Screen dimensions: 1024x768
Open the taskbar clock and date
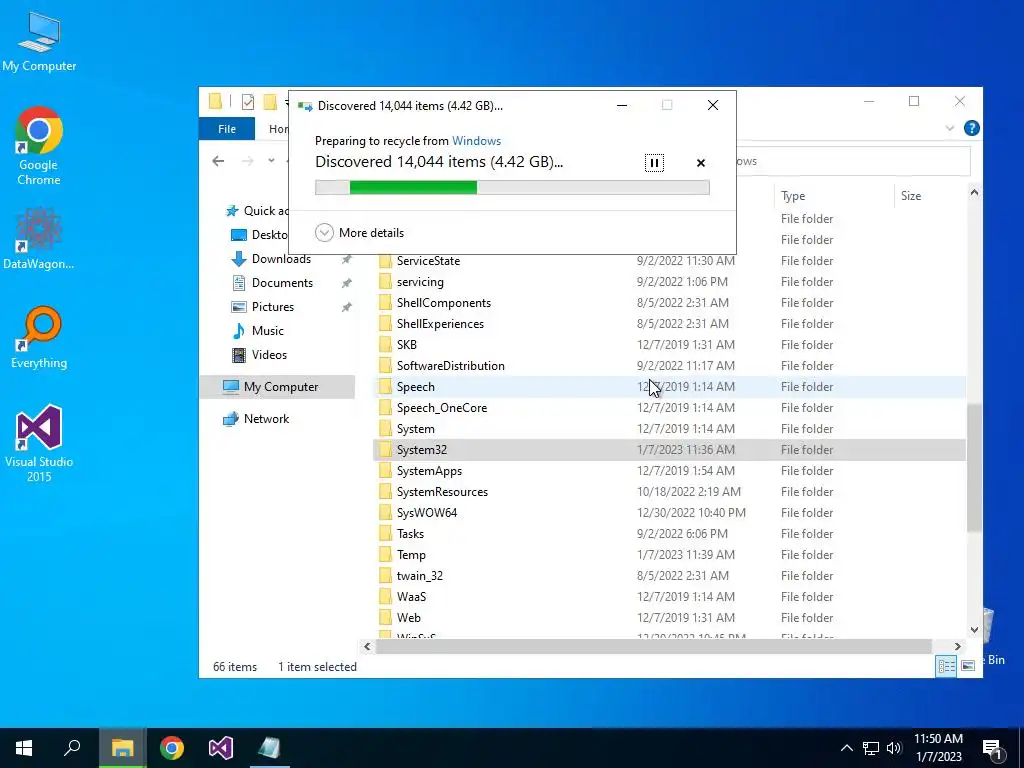coord(938,748)
